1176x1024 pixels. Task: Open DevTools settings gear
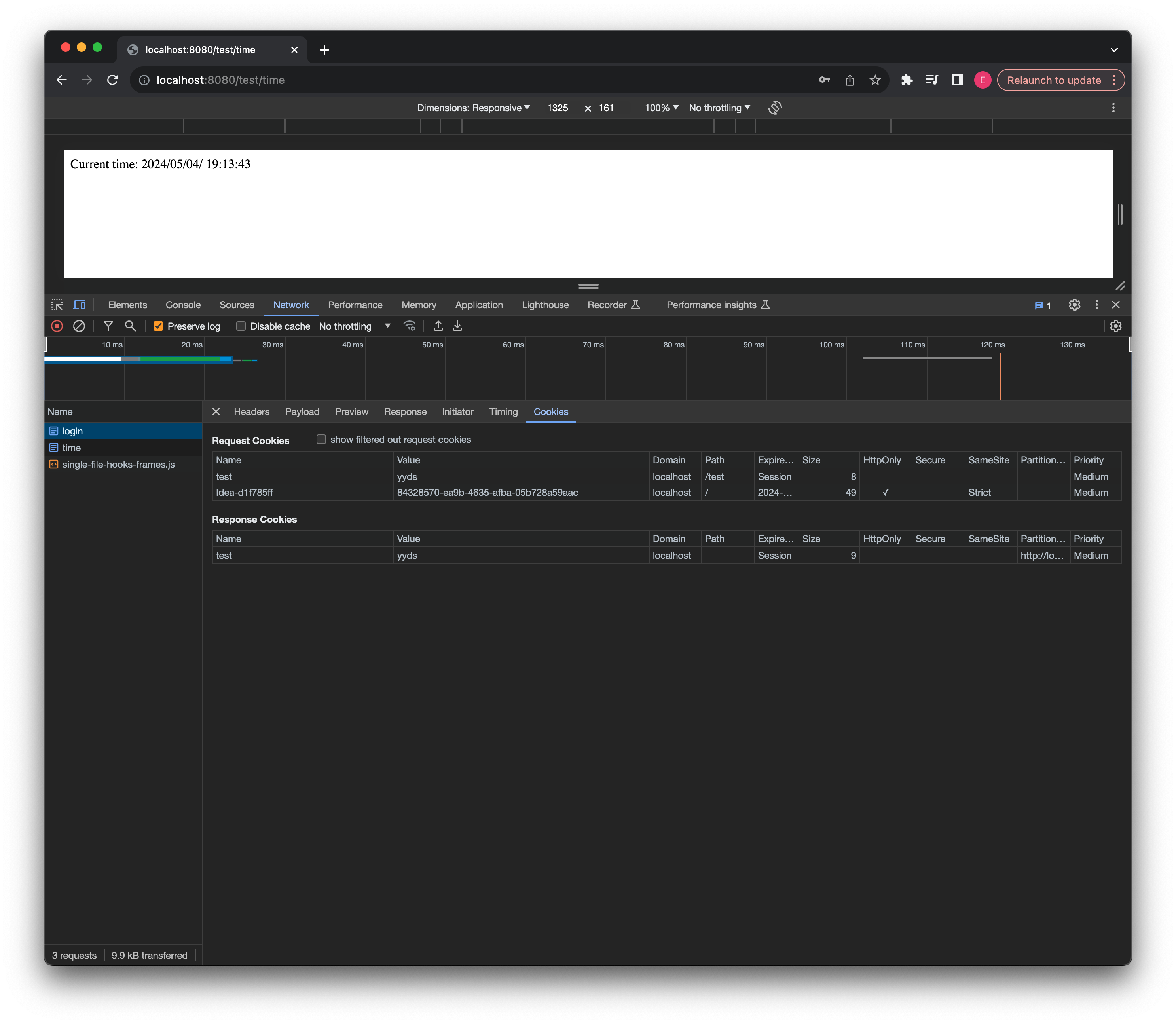1074,305
